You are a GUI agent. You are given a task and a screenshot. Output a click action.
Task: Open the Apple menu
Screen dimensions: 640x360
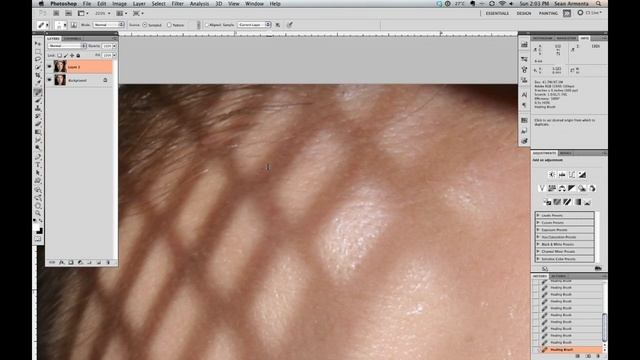point(41,4)
